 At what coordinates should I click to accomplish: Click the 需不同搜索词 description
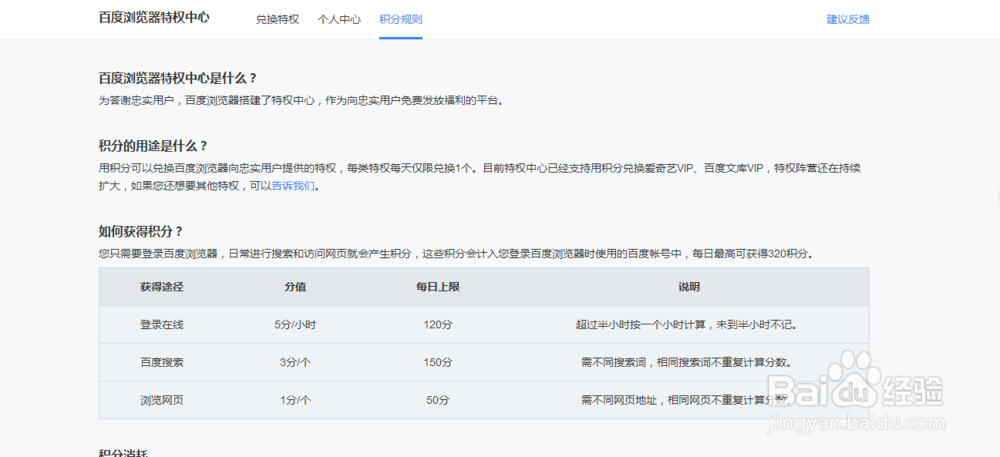point(686,363)
